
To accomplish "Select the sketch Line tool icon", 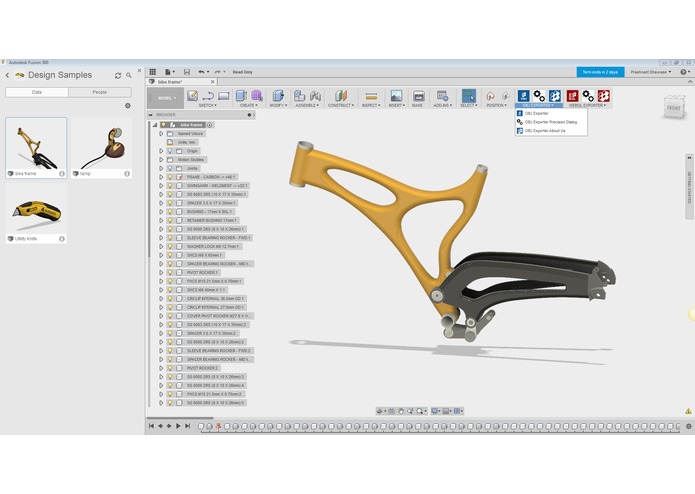I will [x=208, y=96].
